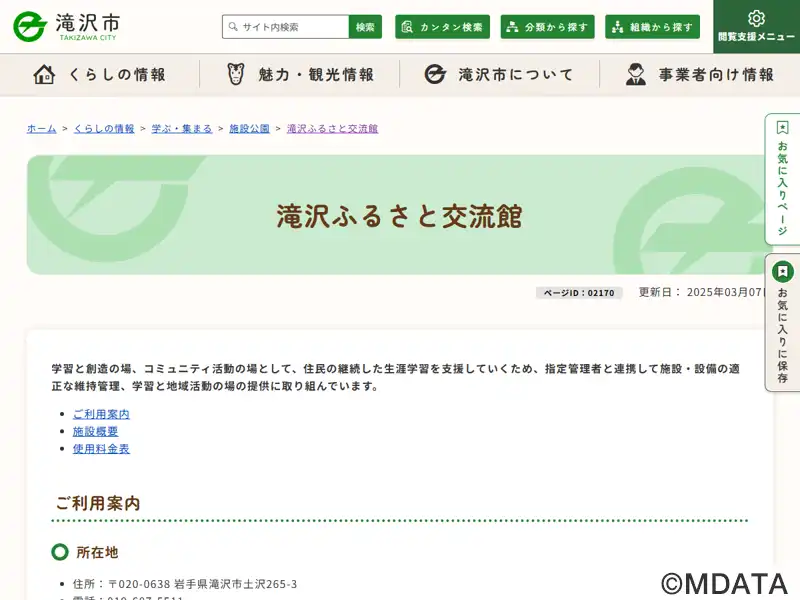Click the 所在地 subheading
Image resolution: width=800 pixels, height=600 pixels.
[x=97, y=553]
